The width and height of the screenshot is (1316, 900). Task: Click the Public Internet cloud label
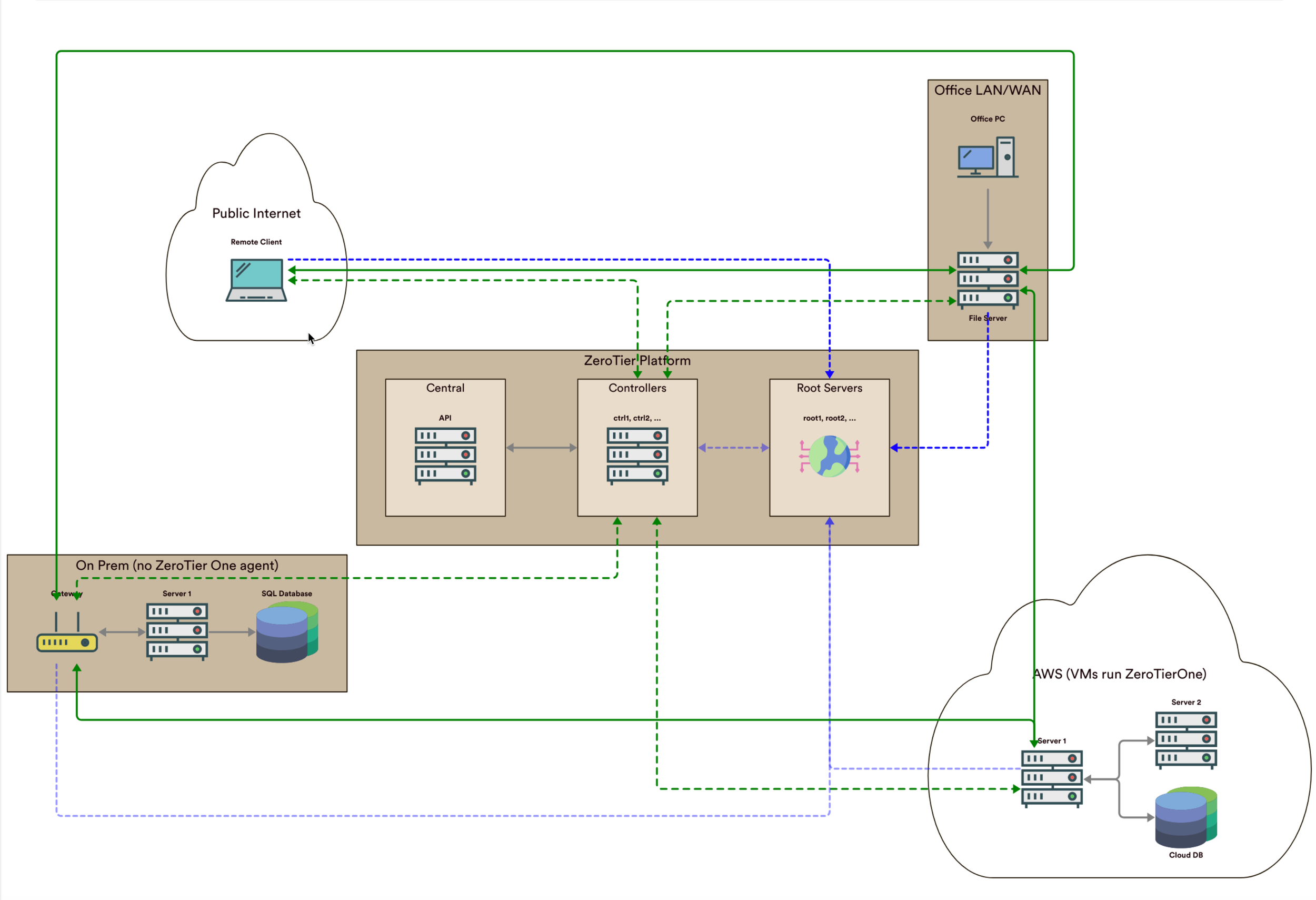256,213
